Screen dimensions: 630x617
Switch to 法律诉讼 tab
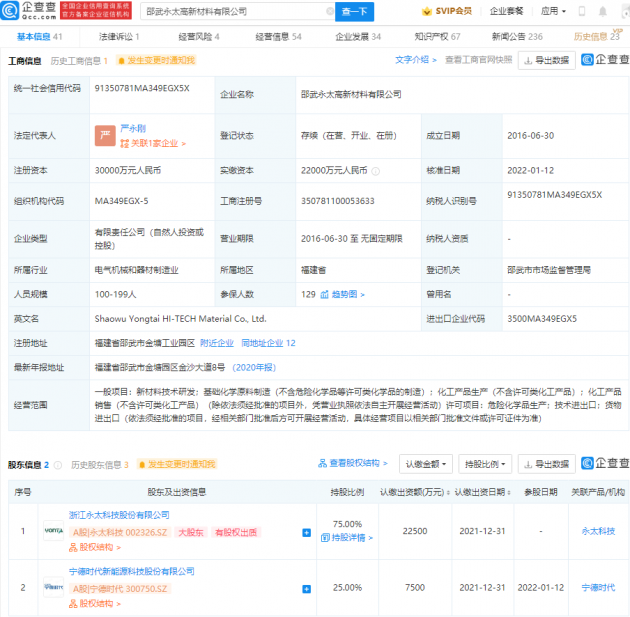click(x=119, y=37)
